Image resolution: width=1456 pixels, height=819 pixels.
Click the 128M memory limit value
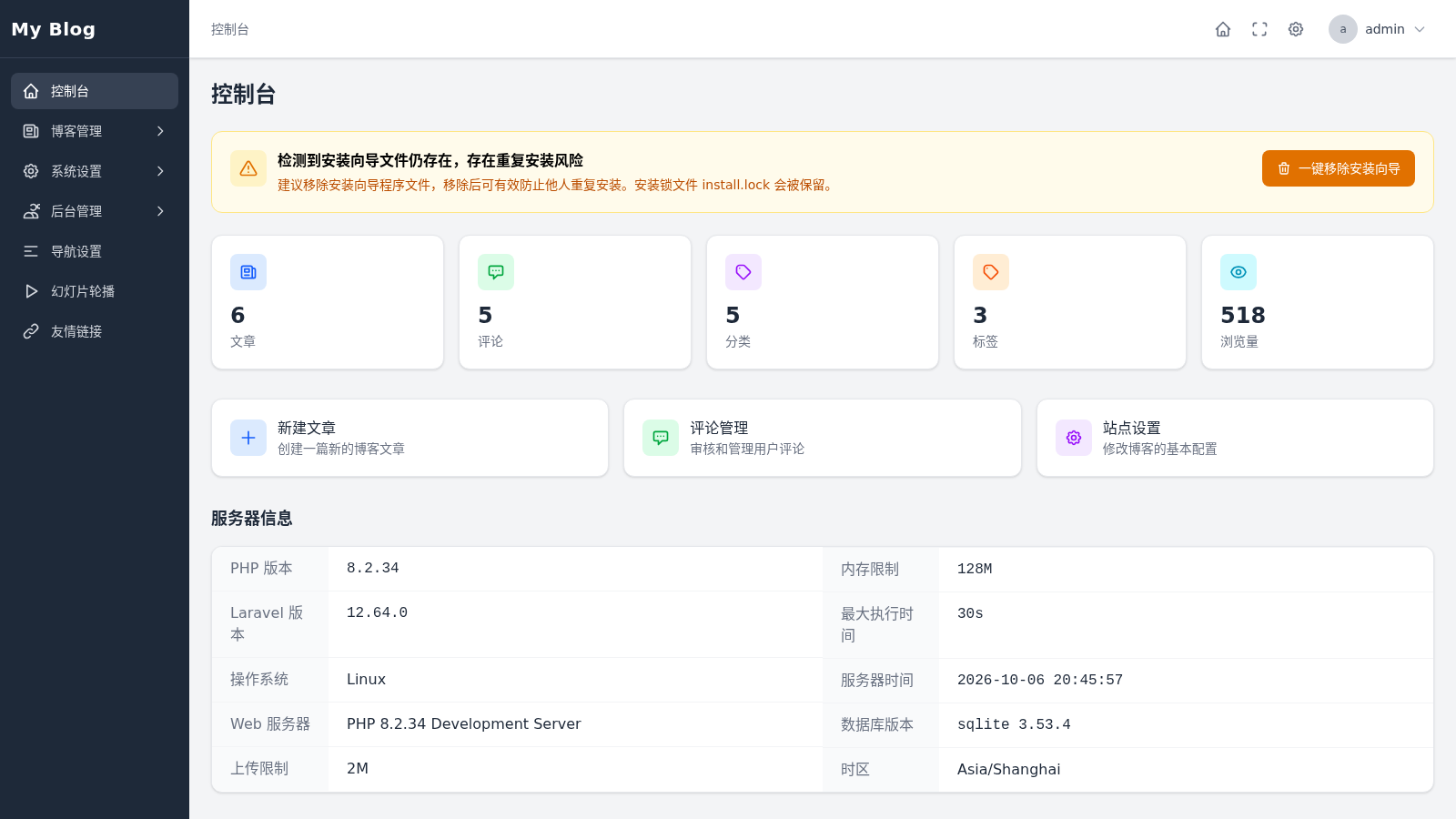pos(975,569)
